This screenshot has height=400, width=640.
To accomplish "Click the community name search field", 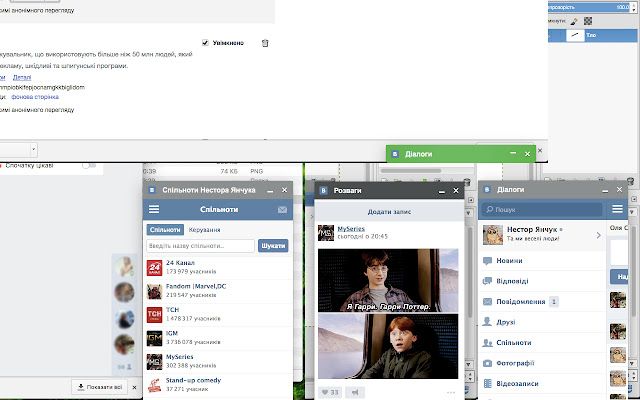I will coord(200,246).
